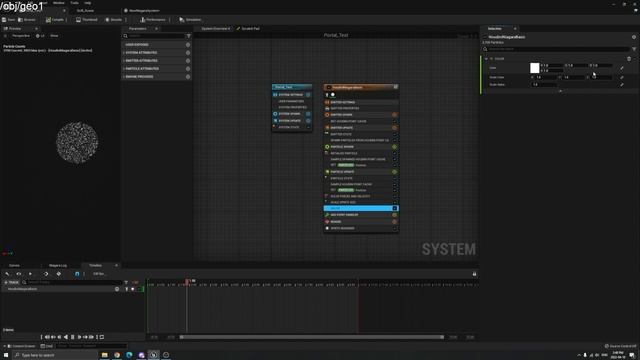Add a renderer via Render plus icon
Image resolution: width=640 pixels, height=360 pixels.
[x=394, y=222]
